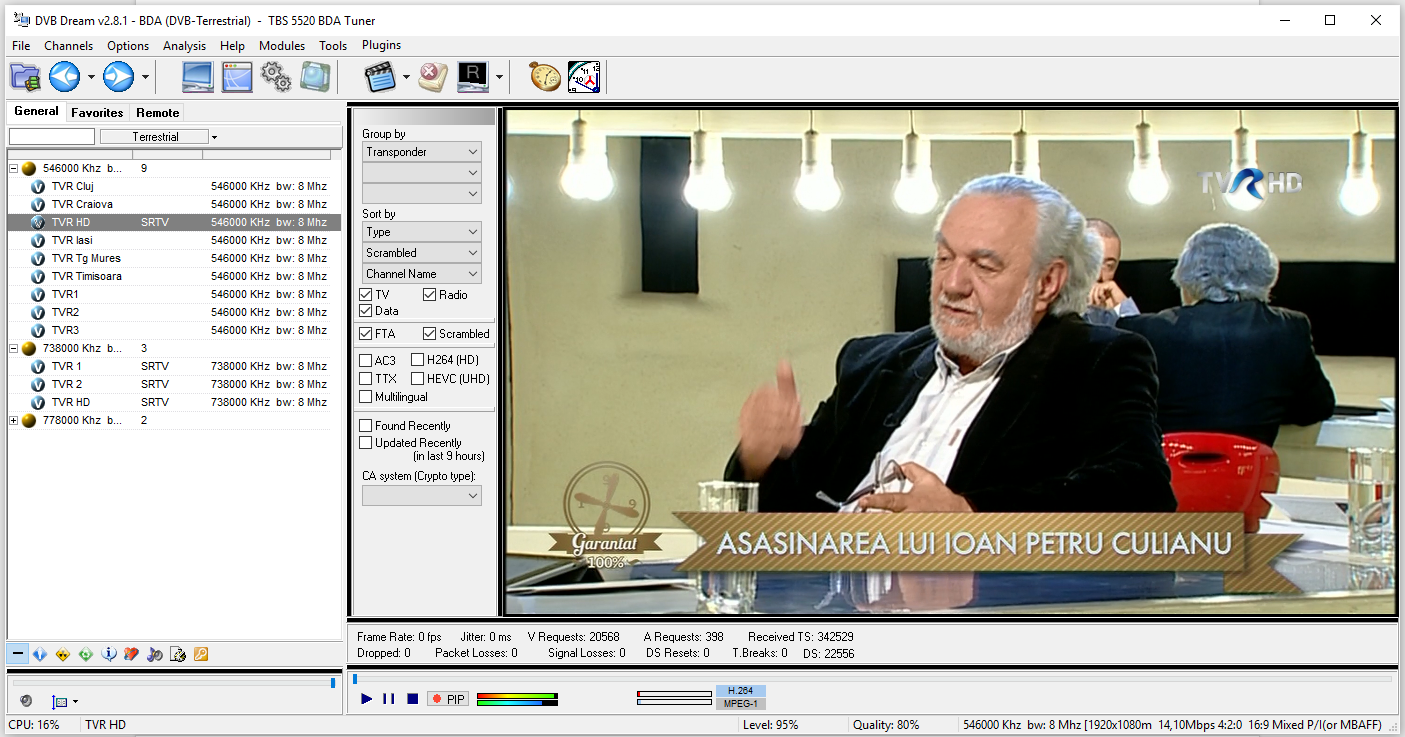Click the blue diamond info icon
Image resolution: width=1405 pixels, height=737 pixels.
point(40,654)
